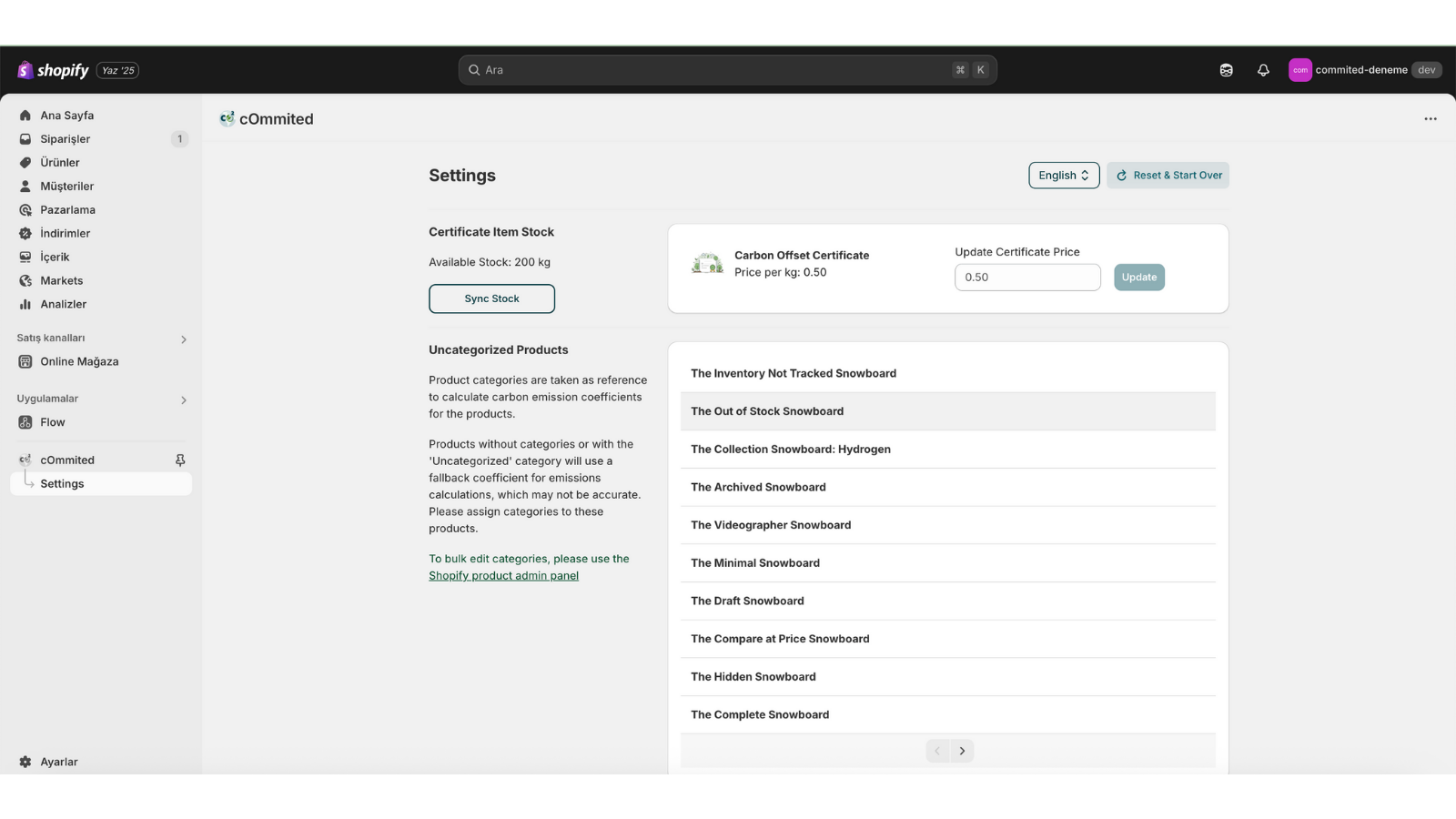Select The Minimal Snowboard row
The image size is (1456, 819).
pos(947,563)
